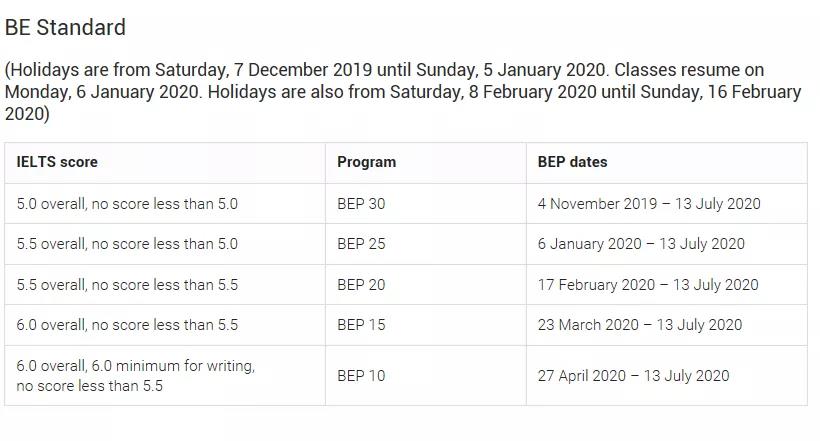Image resolution: width=820 pixels, height=441 pixels.
Task: Click the IELTS score cell for BEP 20
Action: pyautogui.click(x=127, y=285)
